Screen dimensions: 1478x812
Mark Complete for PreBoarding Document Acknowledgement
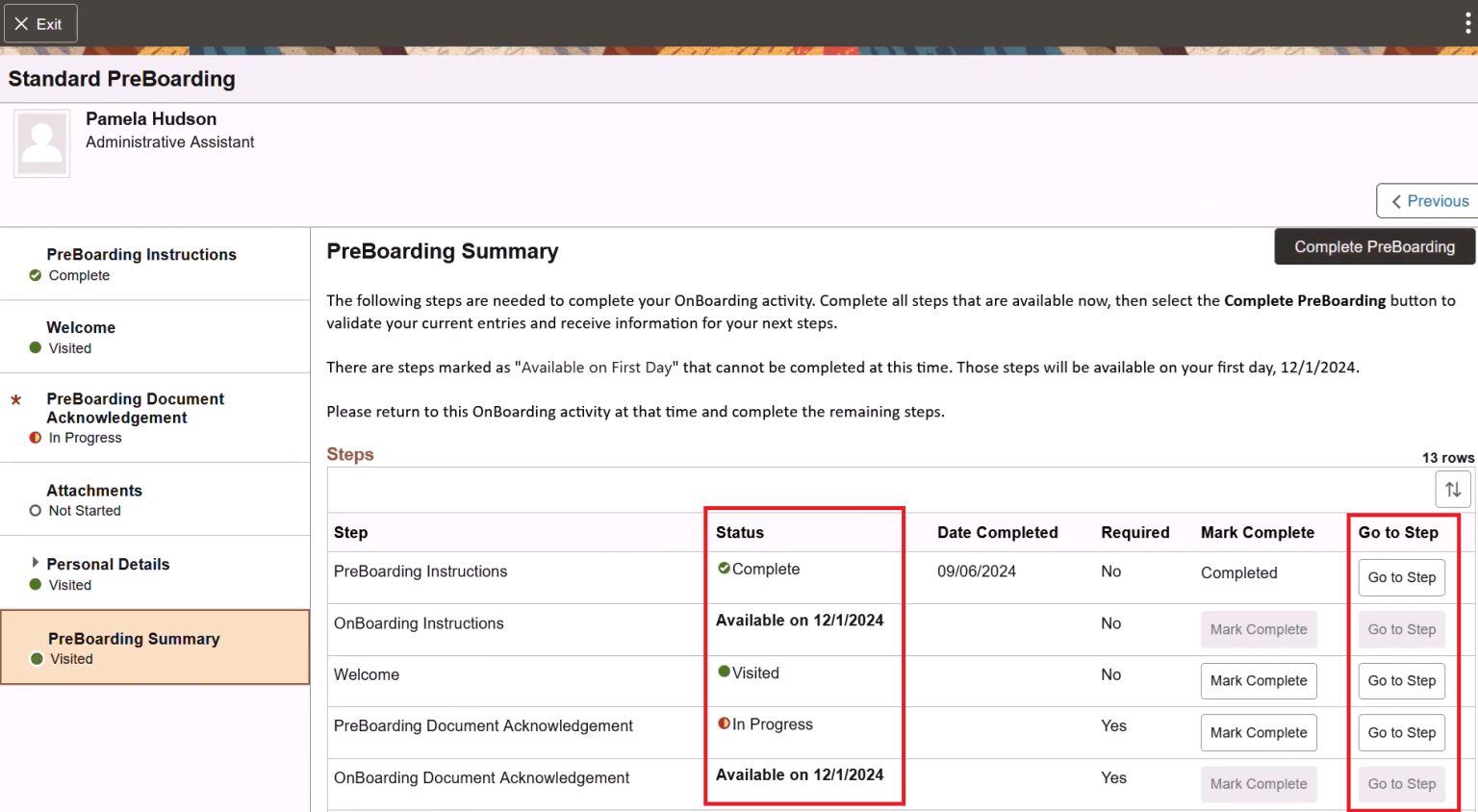point(1259,732)
